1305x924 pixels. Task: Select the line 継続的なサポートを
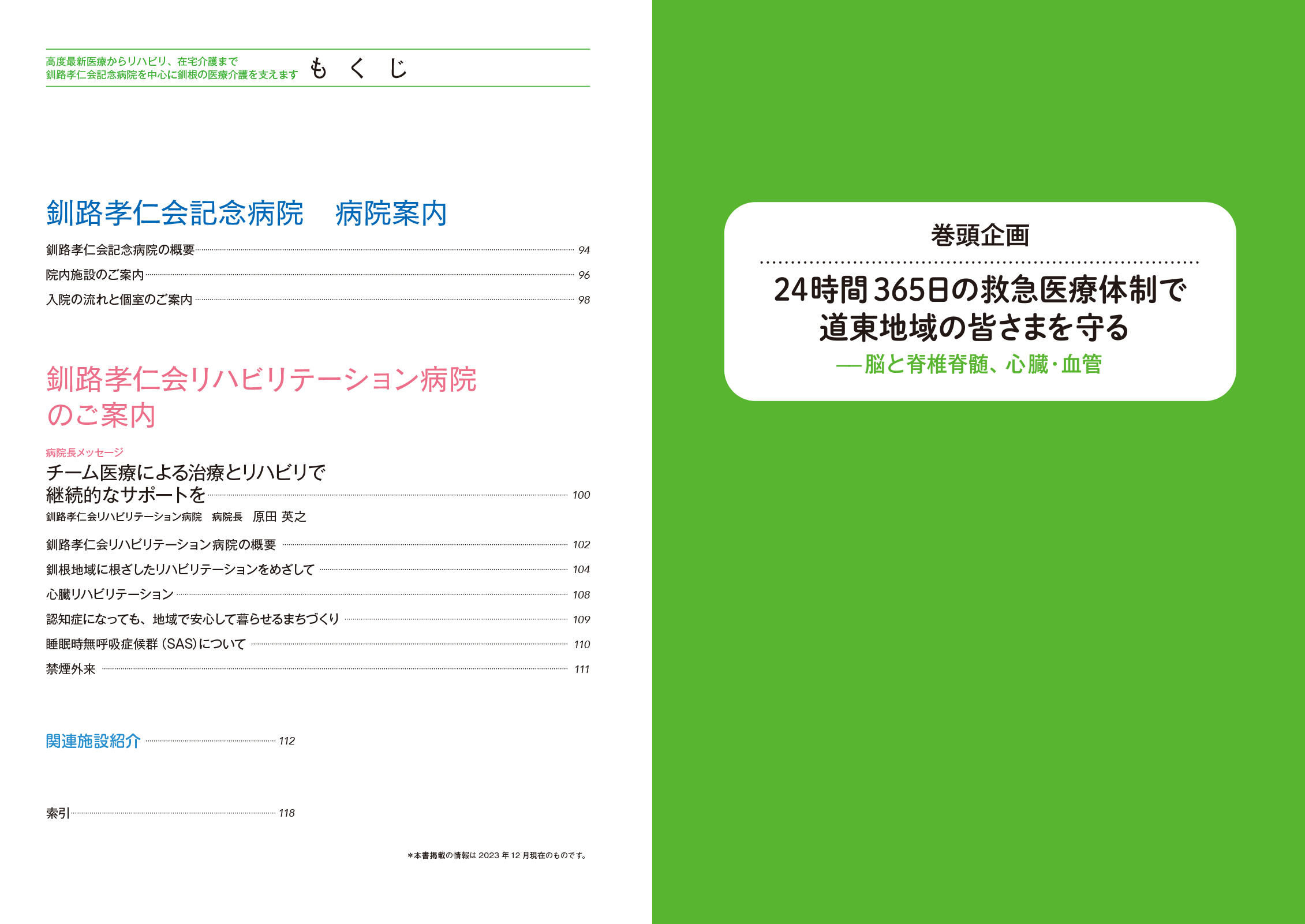(126, 495)
